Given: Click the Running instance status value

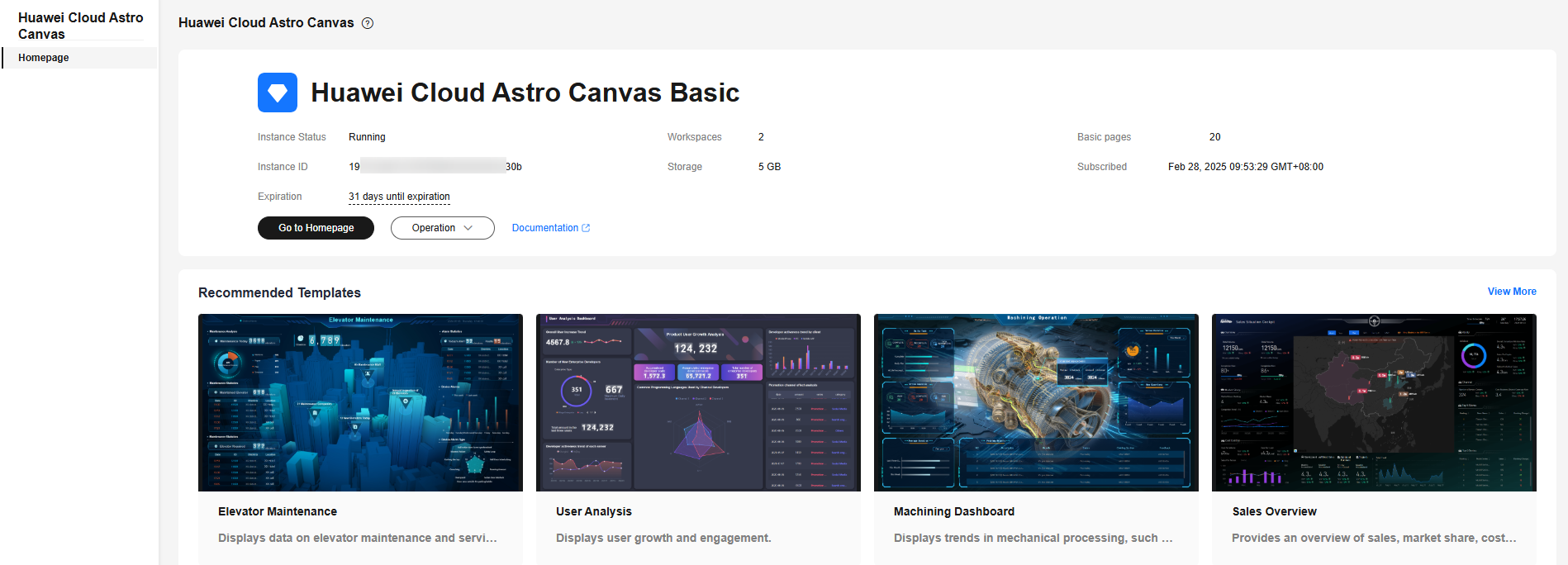Looking at the screenshot, I should (x=367, y=137).
